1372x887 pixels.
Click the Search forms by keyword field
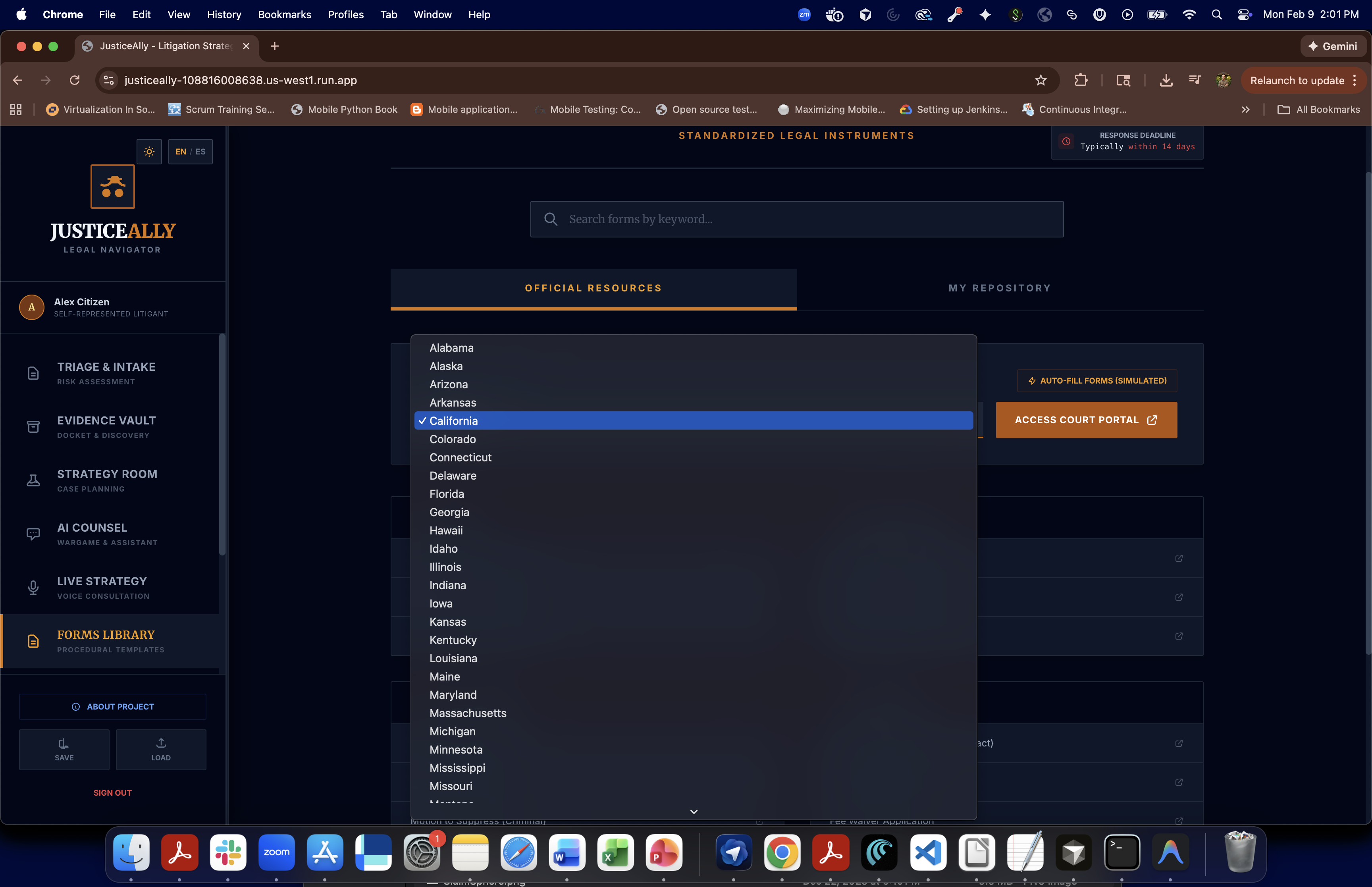(x=797, y=219)
